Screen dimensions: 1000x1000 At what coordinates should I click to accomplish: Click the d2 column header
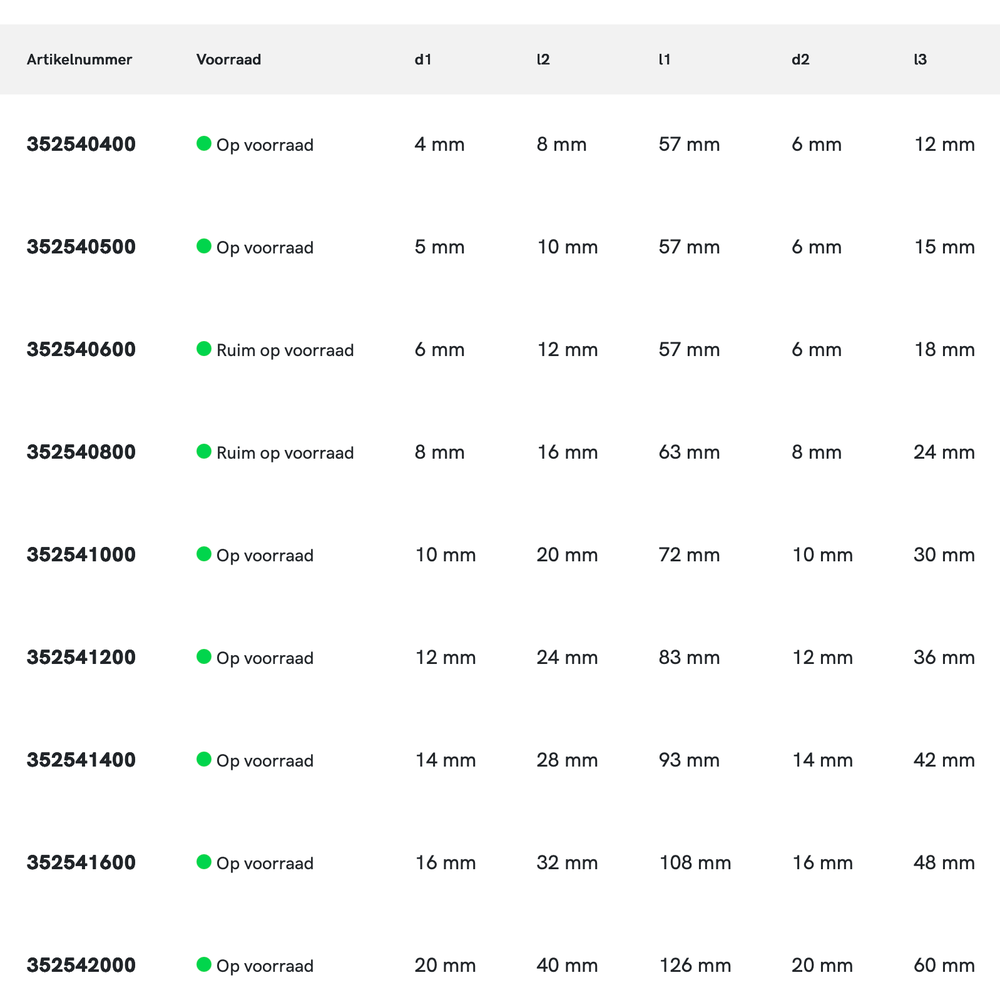click(x=800, y=60)
